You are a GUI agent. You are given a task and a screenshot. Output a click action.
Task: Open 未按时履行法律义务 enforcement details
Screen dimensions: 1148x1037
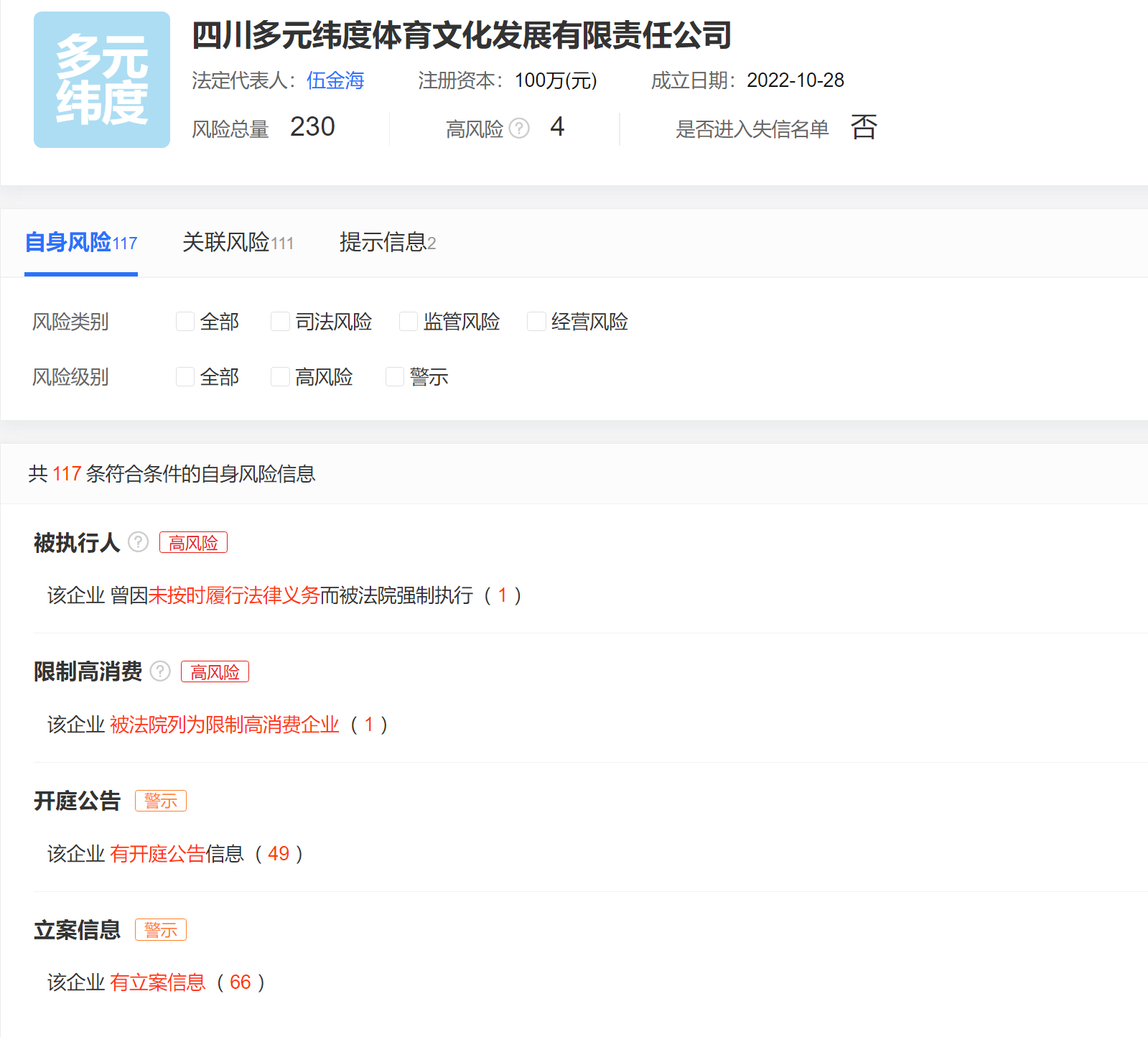234,595
